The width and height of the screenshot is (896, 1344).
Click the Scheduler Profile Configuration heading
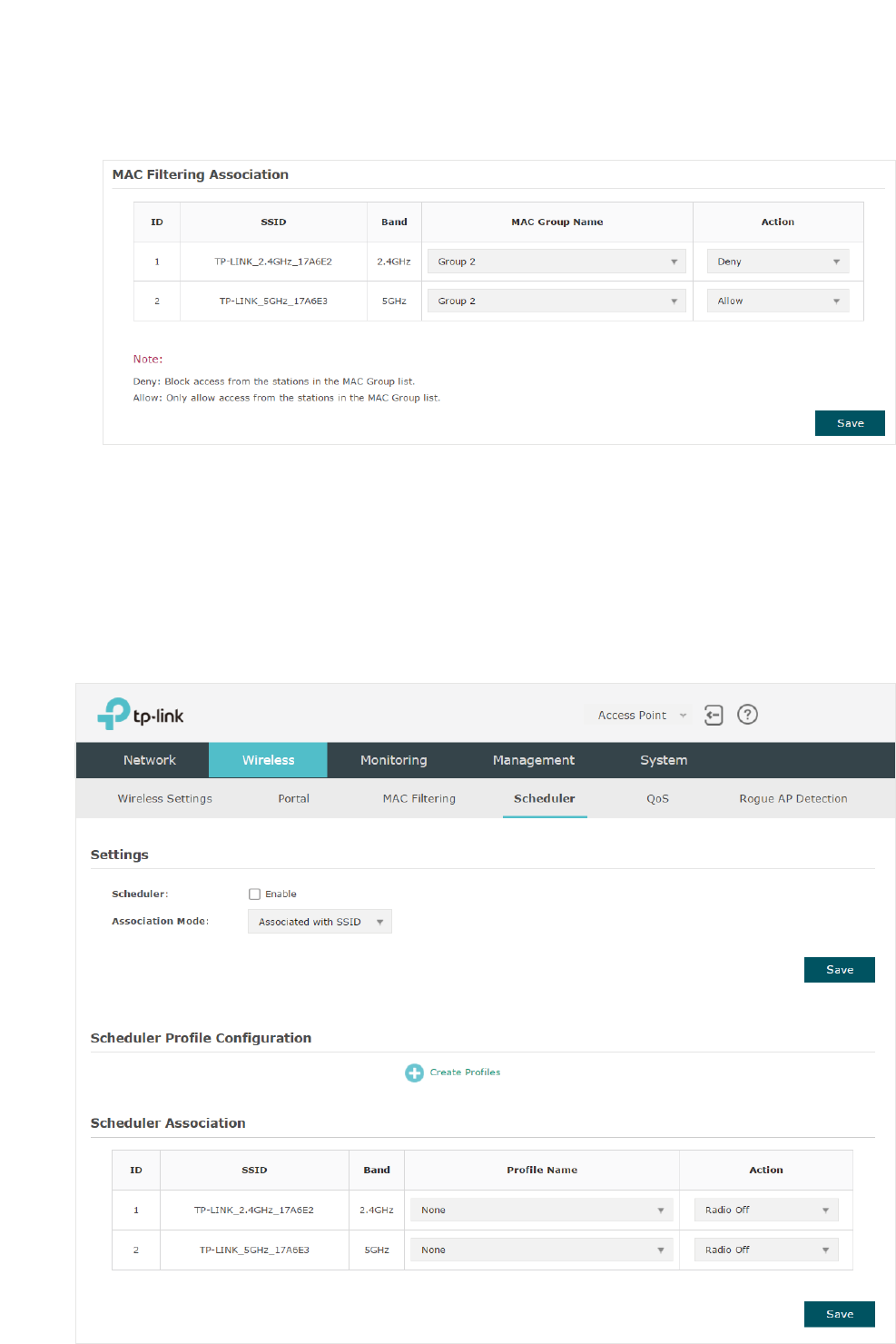pyautogui.click(x=201, y=1038)
